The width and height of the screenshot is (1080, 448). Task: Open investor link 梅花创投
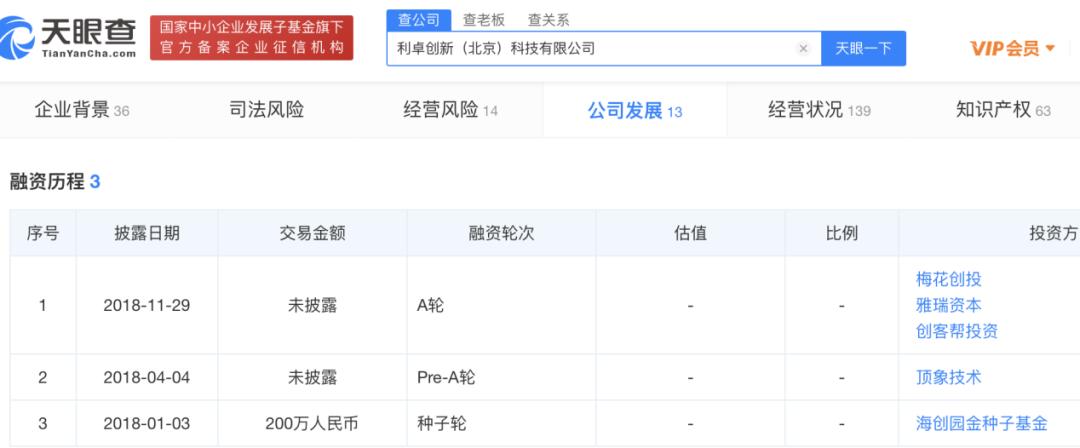coord(948,279)
